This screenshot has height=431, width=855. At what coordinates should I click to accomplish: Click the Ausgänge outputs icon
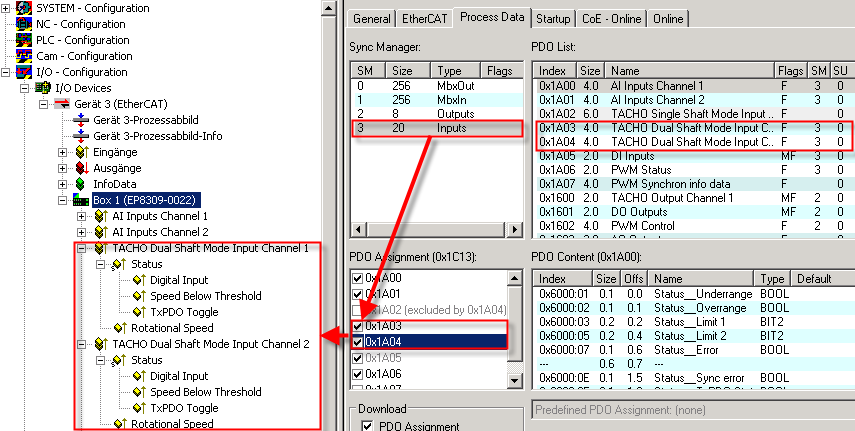(82, 168)
